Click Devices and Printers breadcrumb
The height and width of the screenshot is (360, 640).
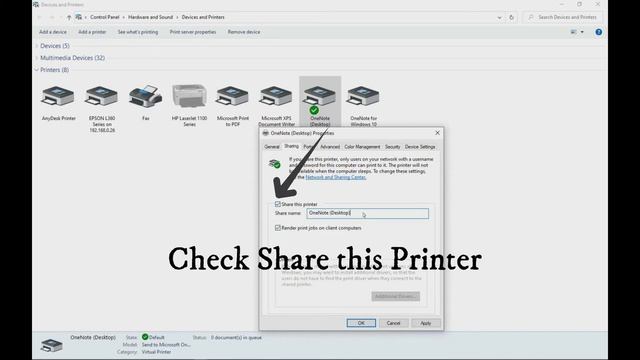tap(203, 17)
